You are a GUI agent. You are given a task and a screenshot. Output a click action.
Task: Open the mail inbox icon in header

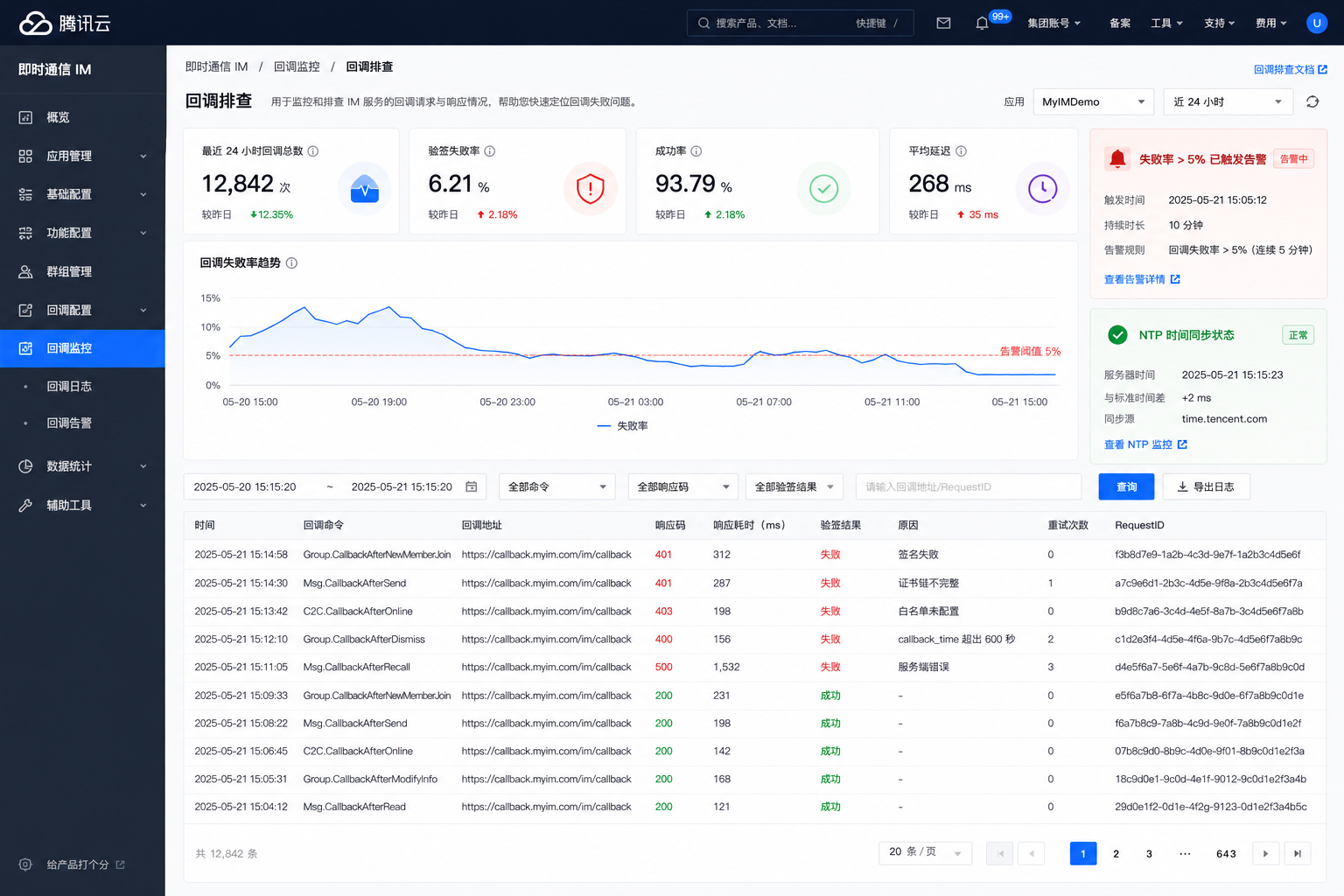point(943,23)
